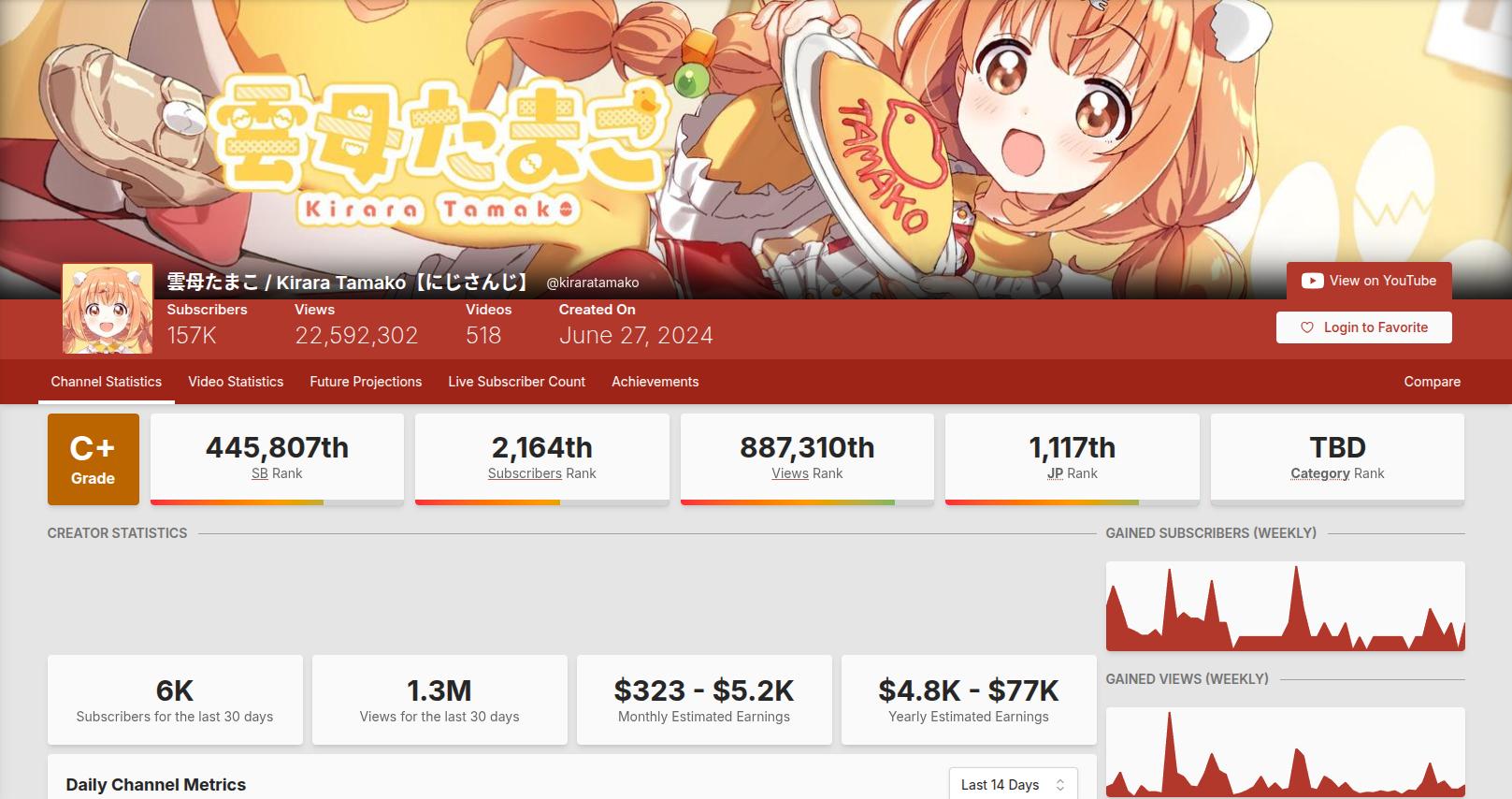1512x799 pixels.
Task: Click the $323 - $5.2K monthly earnings value
Action: pos(704,690)
